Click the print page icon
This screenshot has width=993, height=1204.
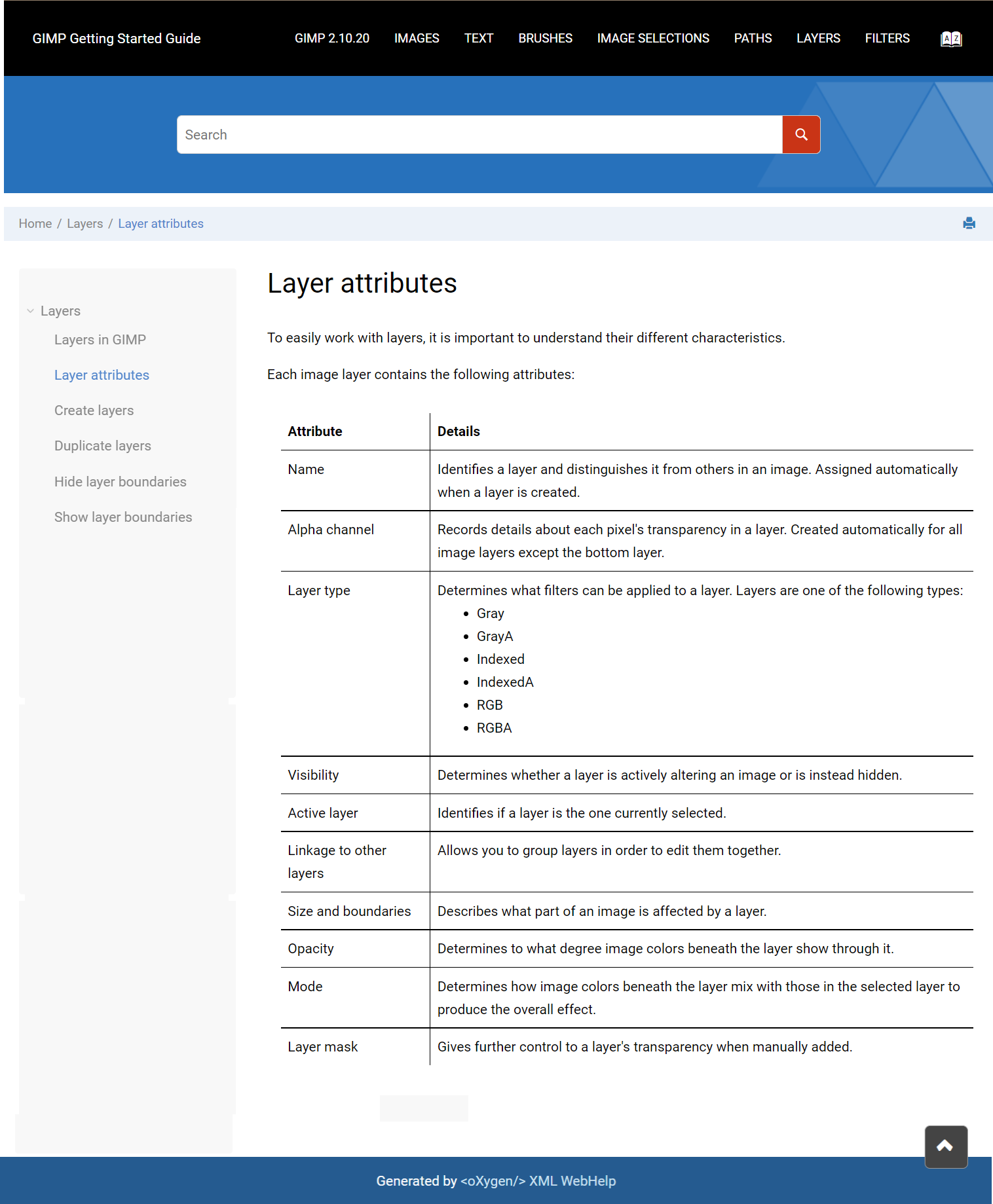(969, 223)
